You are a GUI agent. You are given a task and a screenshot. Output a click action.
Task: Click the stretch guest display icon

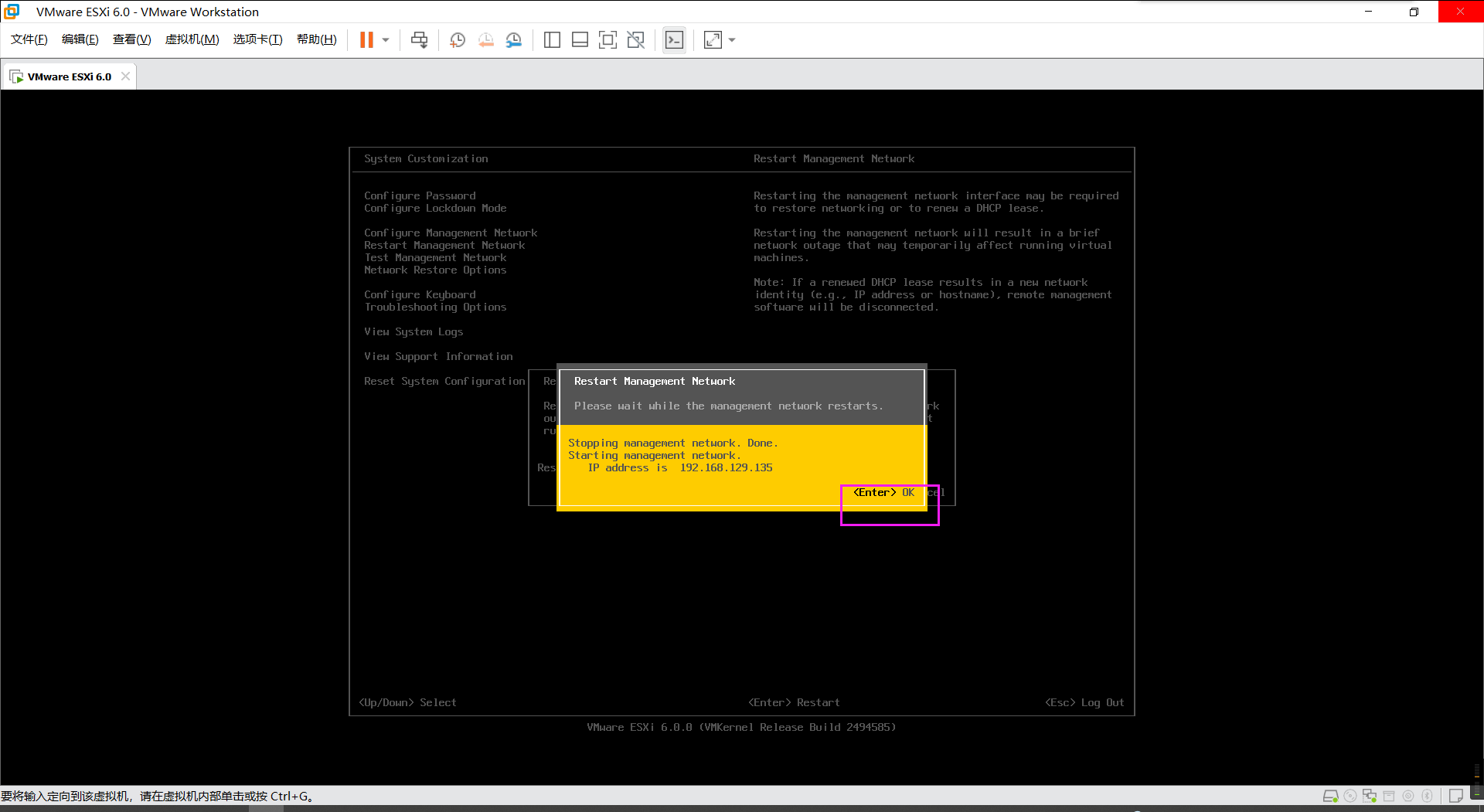point(713,40)
